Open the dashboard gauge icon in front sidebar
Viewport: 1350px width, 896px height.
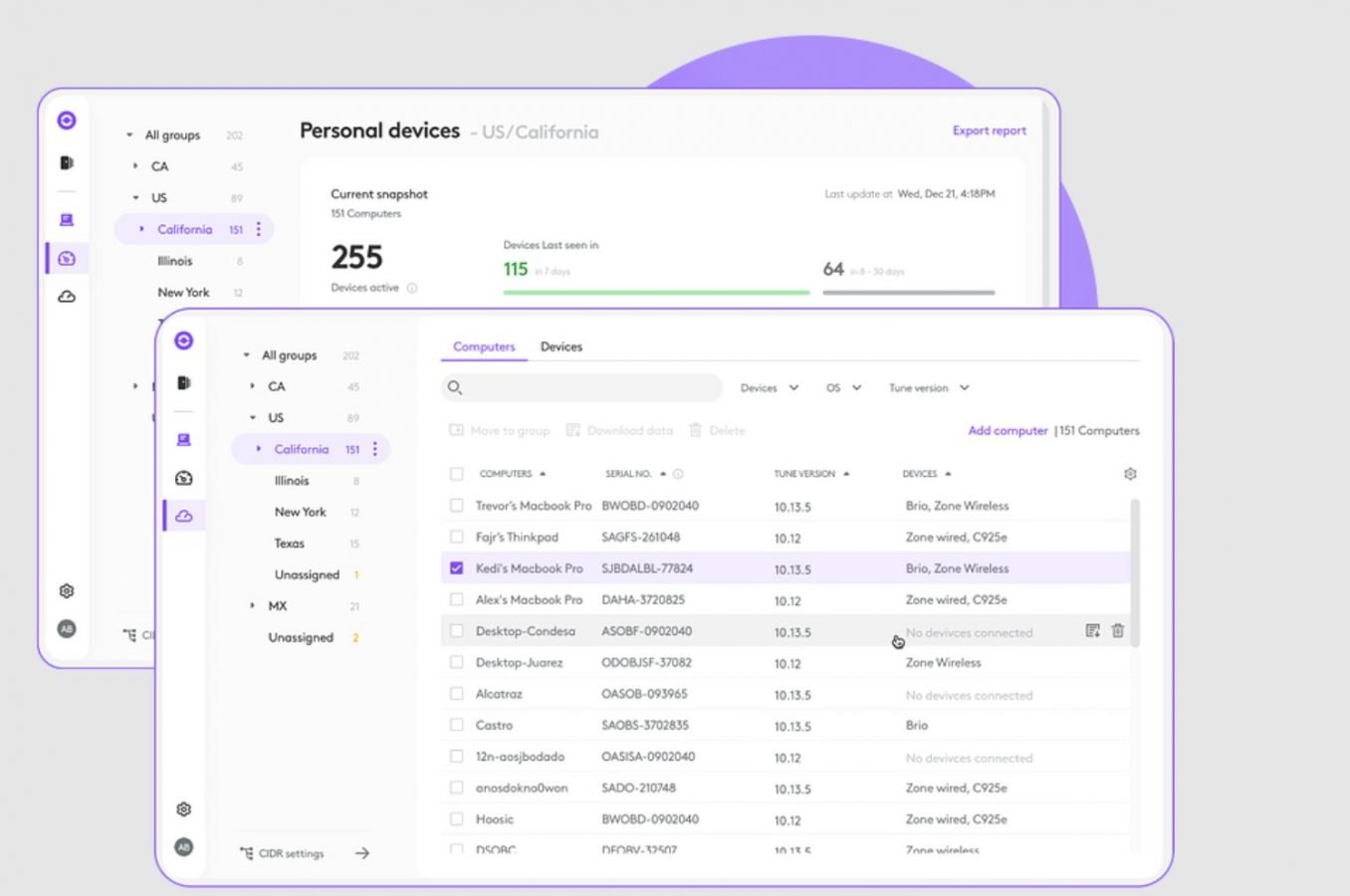(x=184, y=478)
